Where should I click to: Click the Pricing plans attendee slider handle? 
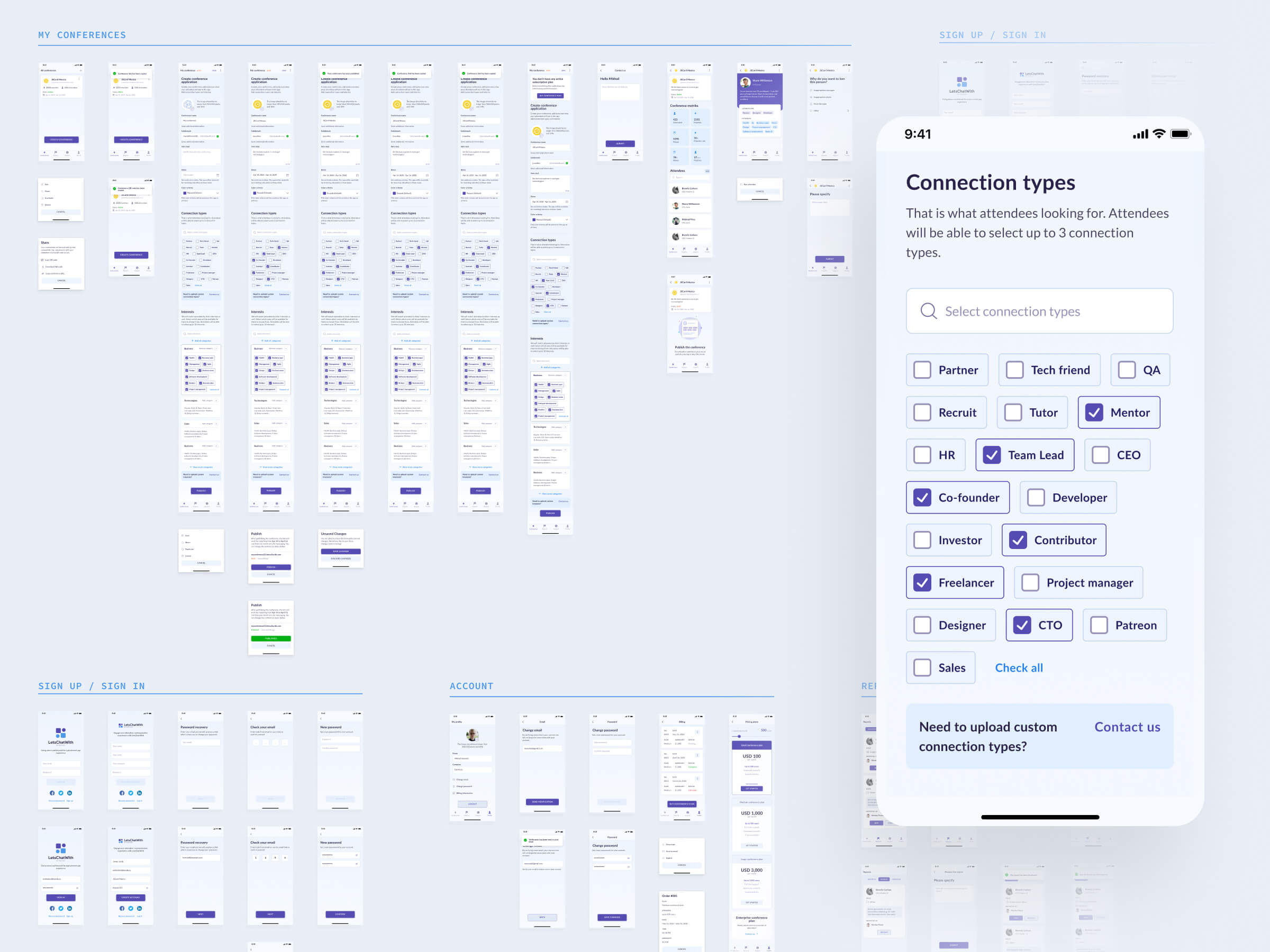pos(739,736)
